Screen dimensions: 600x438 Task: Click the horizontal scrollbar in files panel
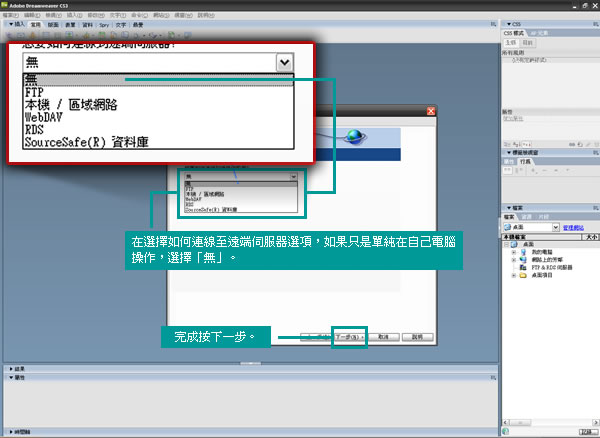tap(551, 422)
